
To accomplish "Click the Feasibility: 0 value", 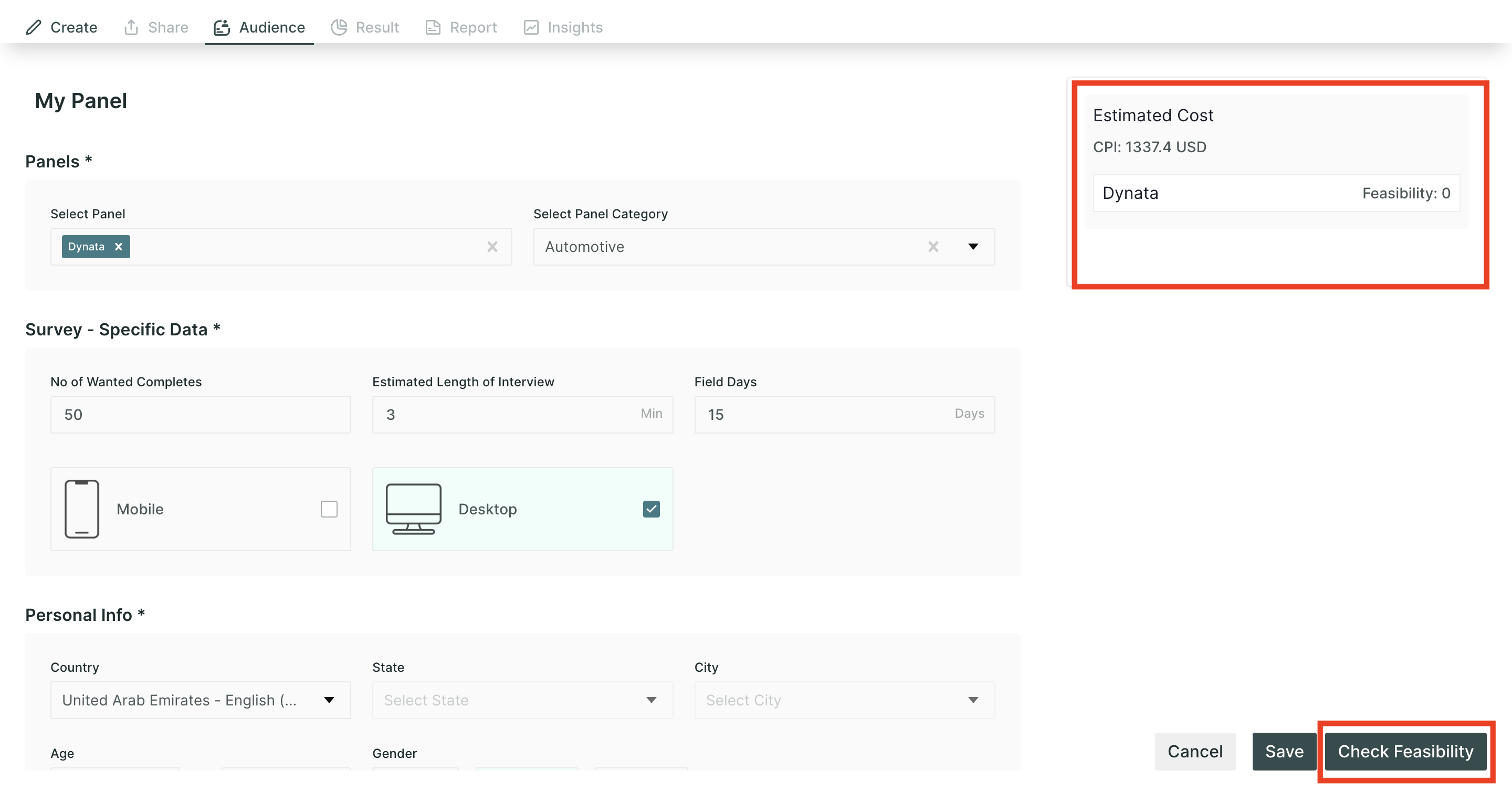I will click(x=1406, y=193).
